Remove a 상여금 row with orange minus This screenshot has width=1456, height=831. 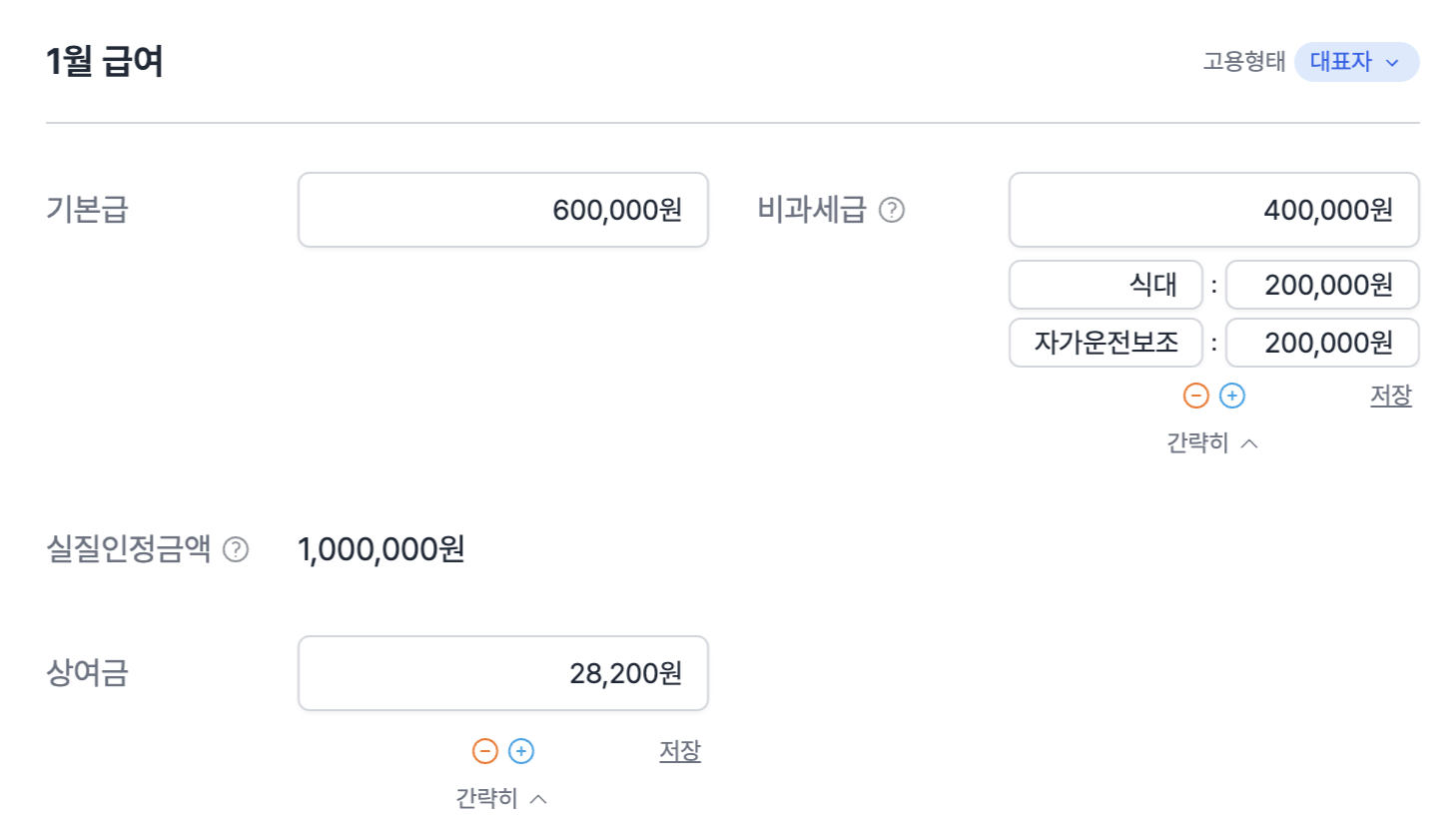click(x=484, y=751)
